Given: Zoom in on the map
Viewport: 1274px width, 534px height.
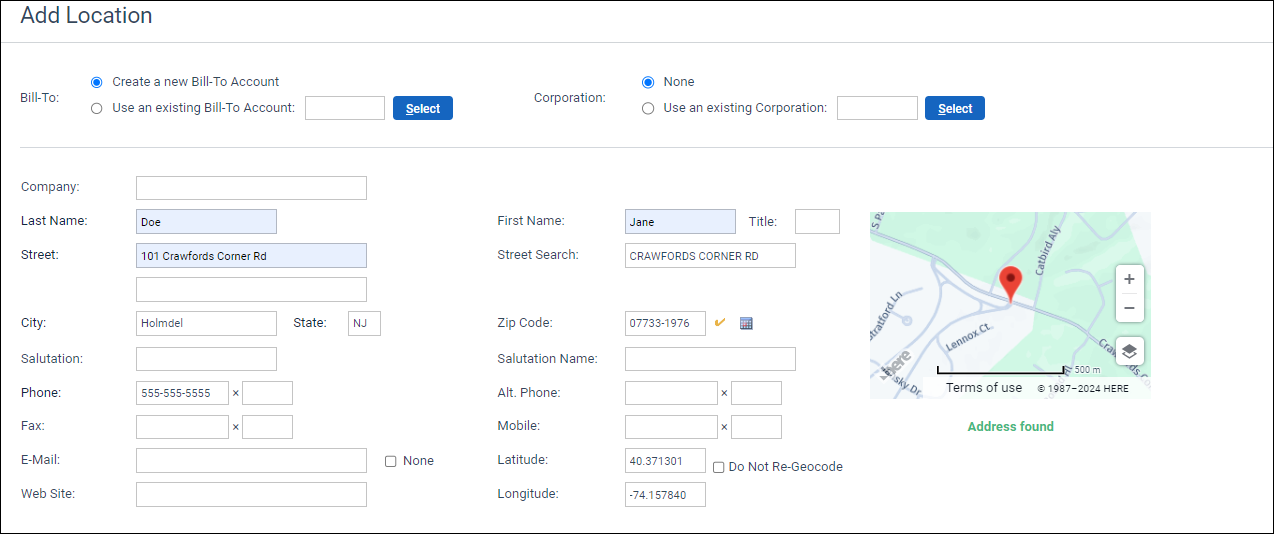Looking at the screenshot, I should point(1129,279).
